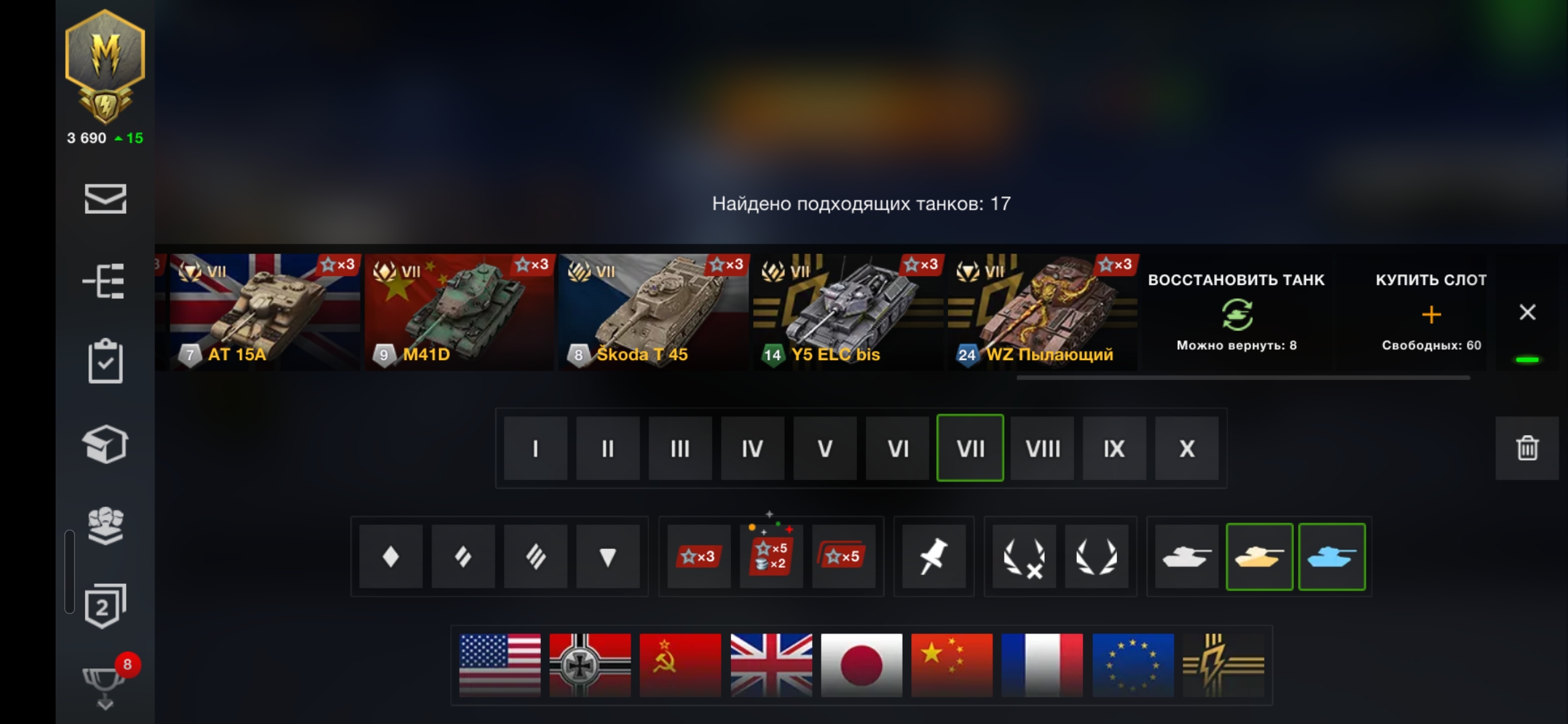This screenshot has height=724, width=1568.
Task: Open the crew icon in sidebar
Action: click(105, 526)
